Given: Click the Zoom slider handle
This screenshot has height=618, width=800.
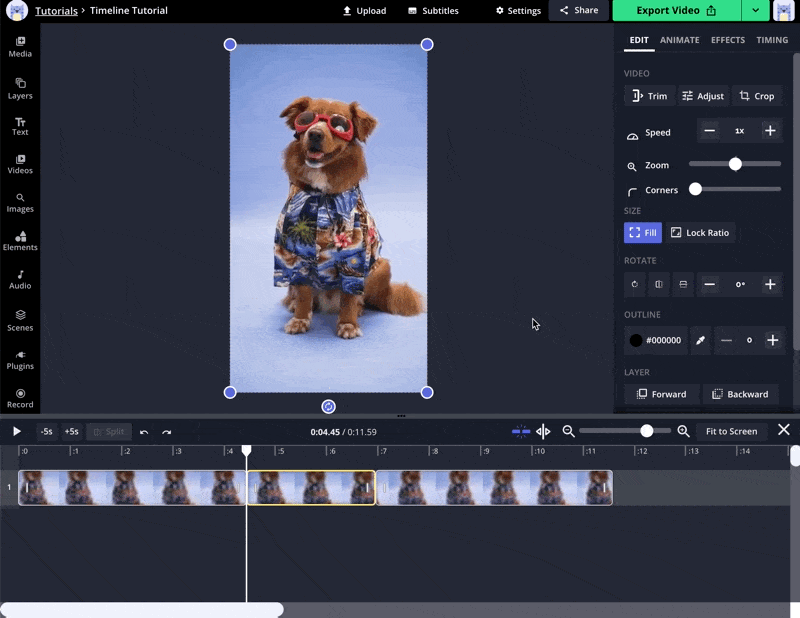Looking at the screenshot, I should 735,164.
